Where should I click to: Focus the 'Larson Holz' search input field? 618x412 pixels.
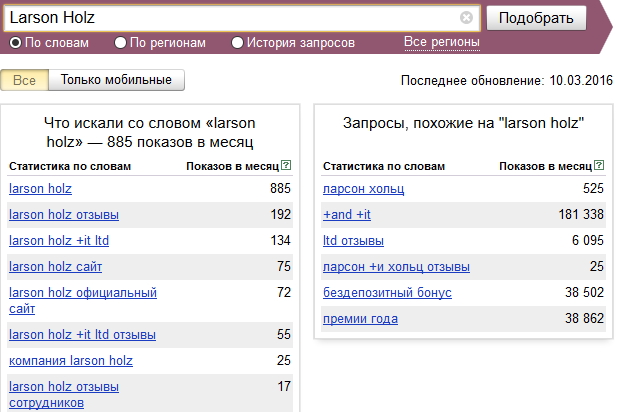tap(242, 18)
